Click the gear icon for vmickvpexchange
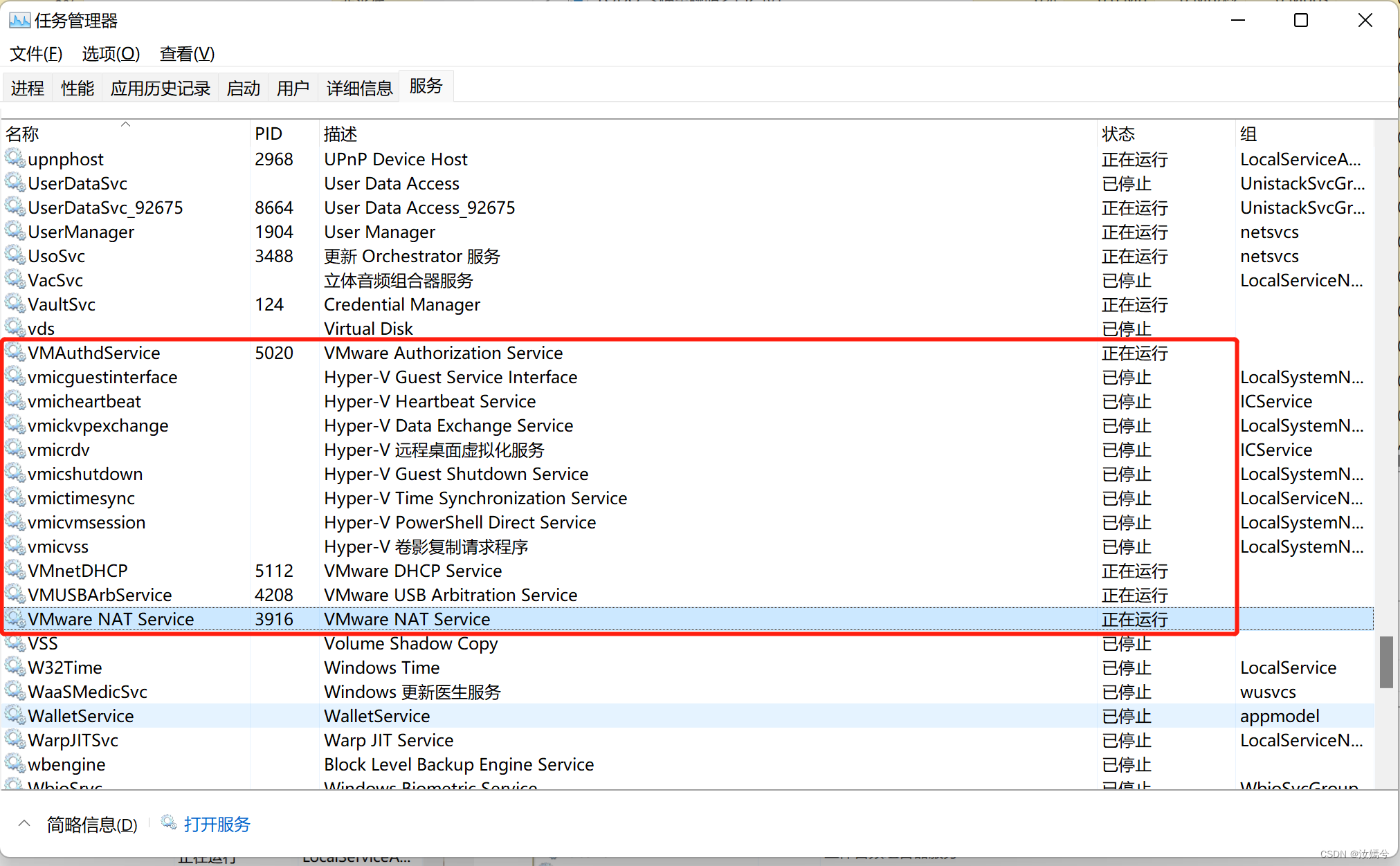Screen dimensions: 1400x866 coord(15,425)
